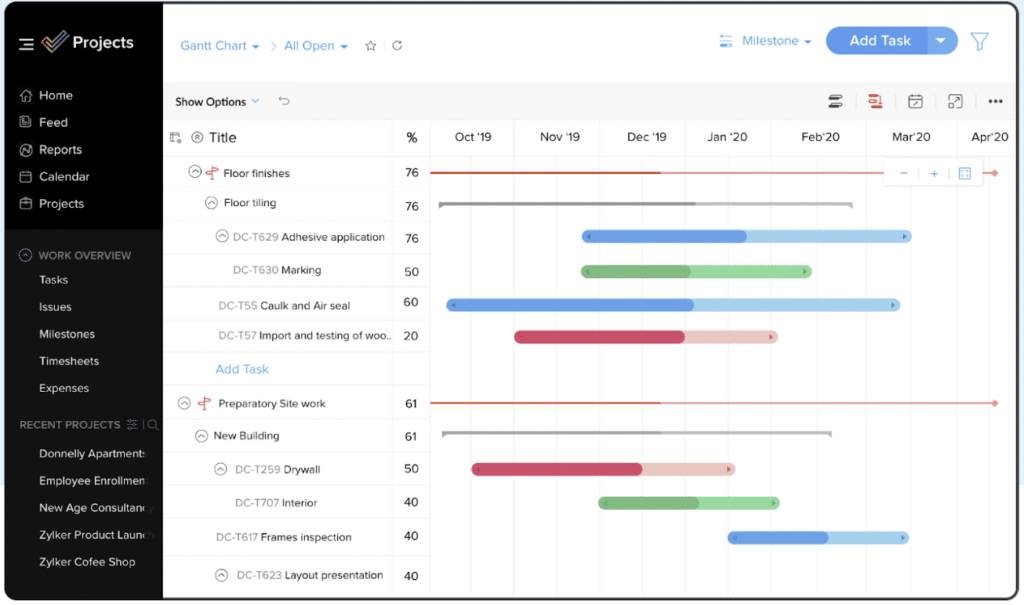Click the blue Add Task button
This screenshot has height=605, width=1024.
(x=879, y=41)
